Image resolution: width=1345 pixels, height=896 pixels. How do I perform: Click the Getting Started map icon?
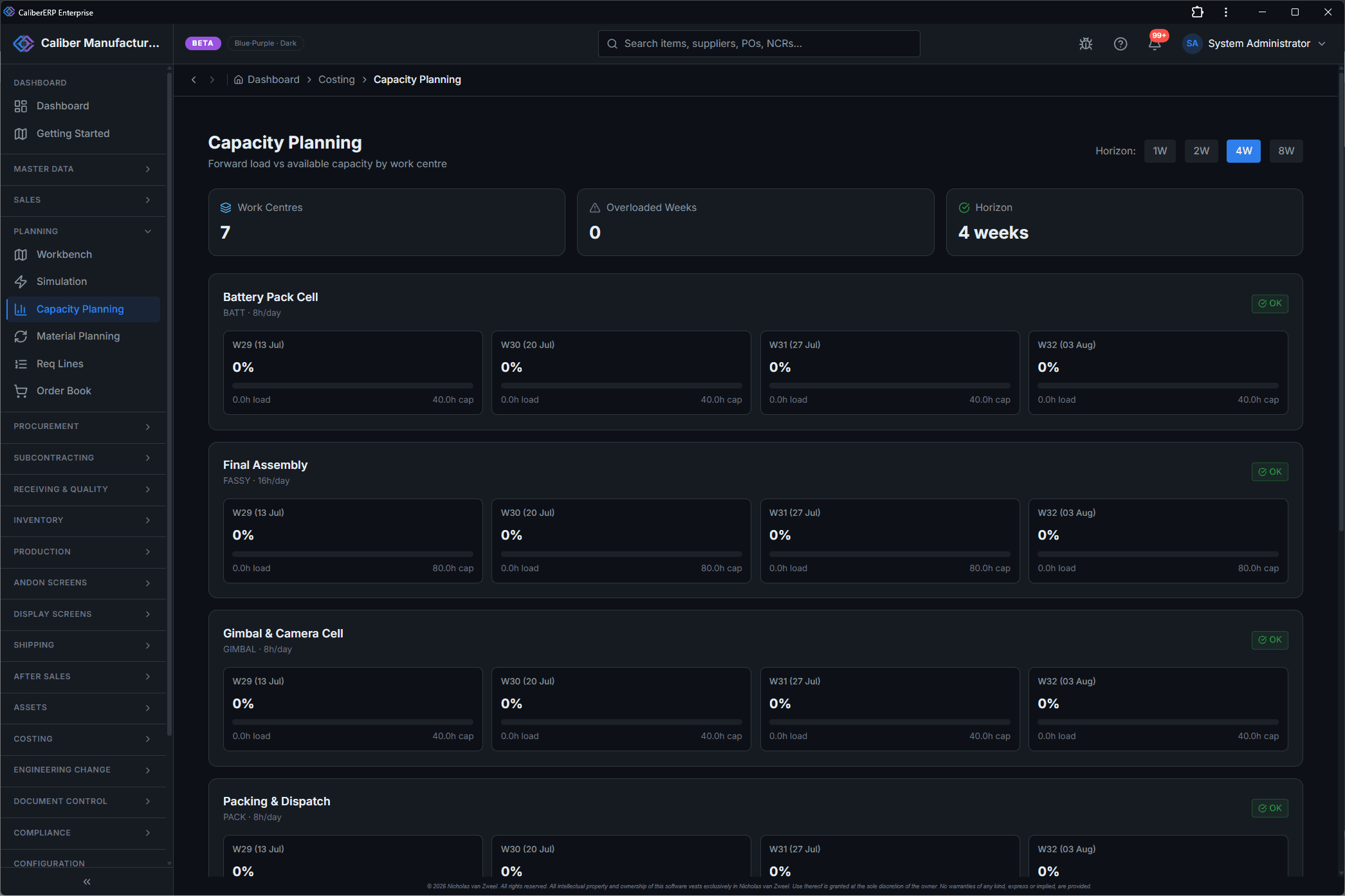[x=21, y=134]
